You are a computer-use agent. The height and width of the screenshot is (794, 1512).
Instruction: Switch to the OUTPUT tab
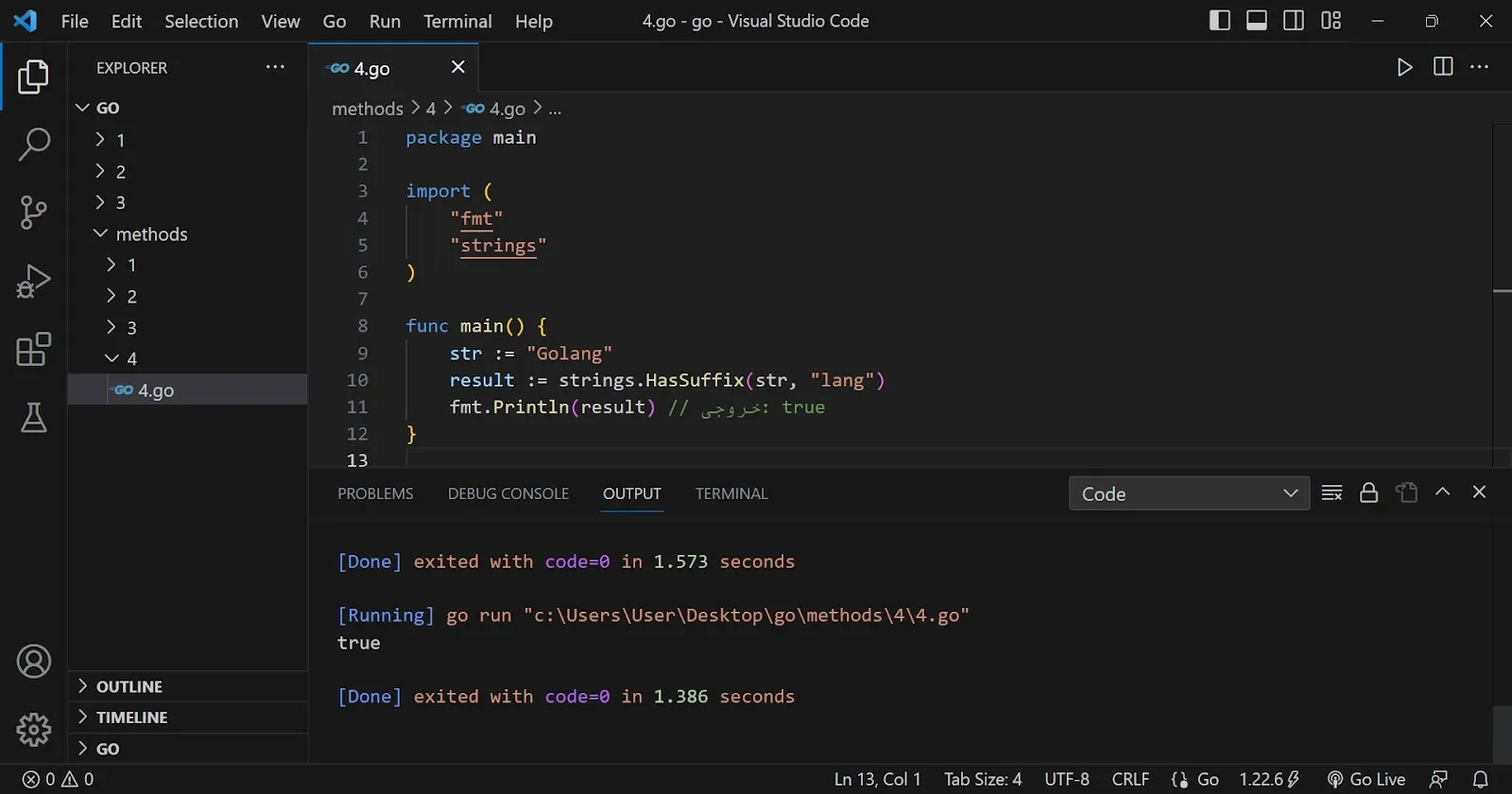coord(632,493)
